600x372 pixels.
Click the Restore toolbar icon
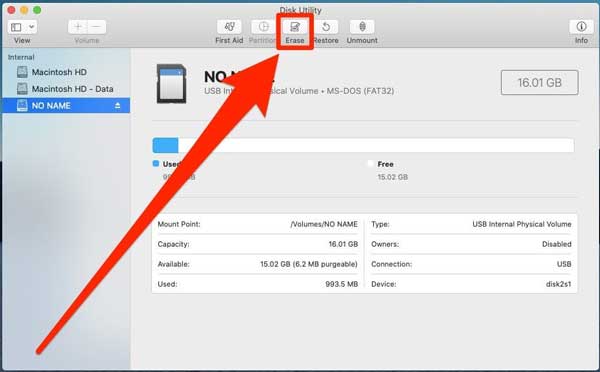tap(326, 27)
